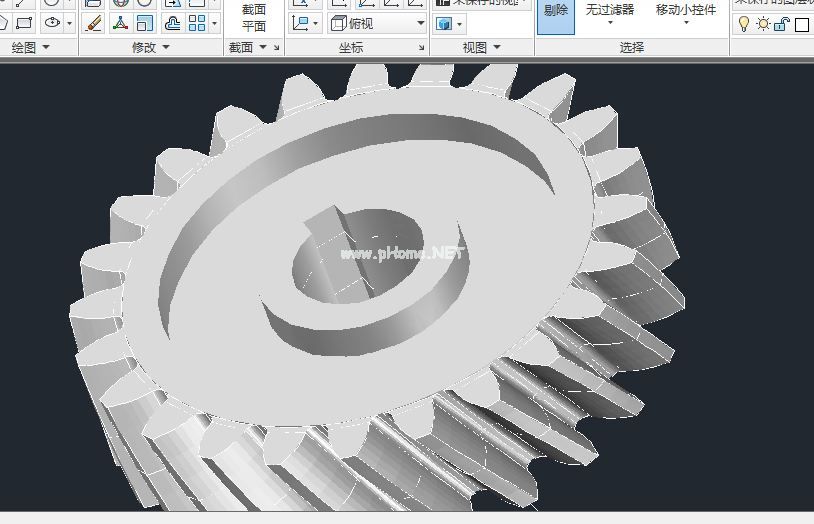This screenshot has height=524, width=814.
Task: Open the 无过滤器 filter menu
Action: coord(610,13)
